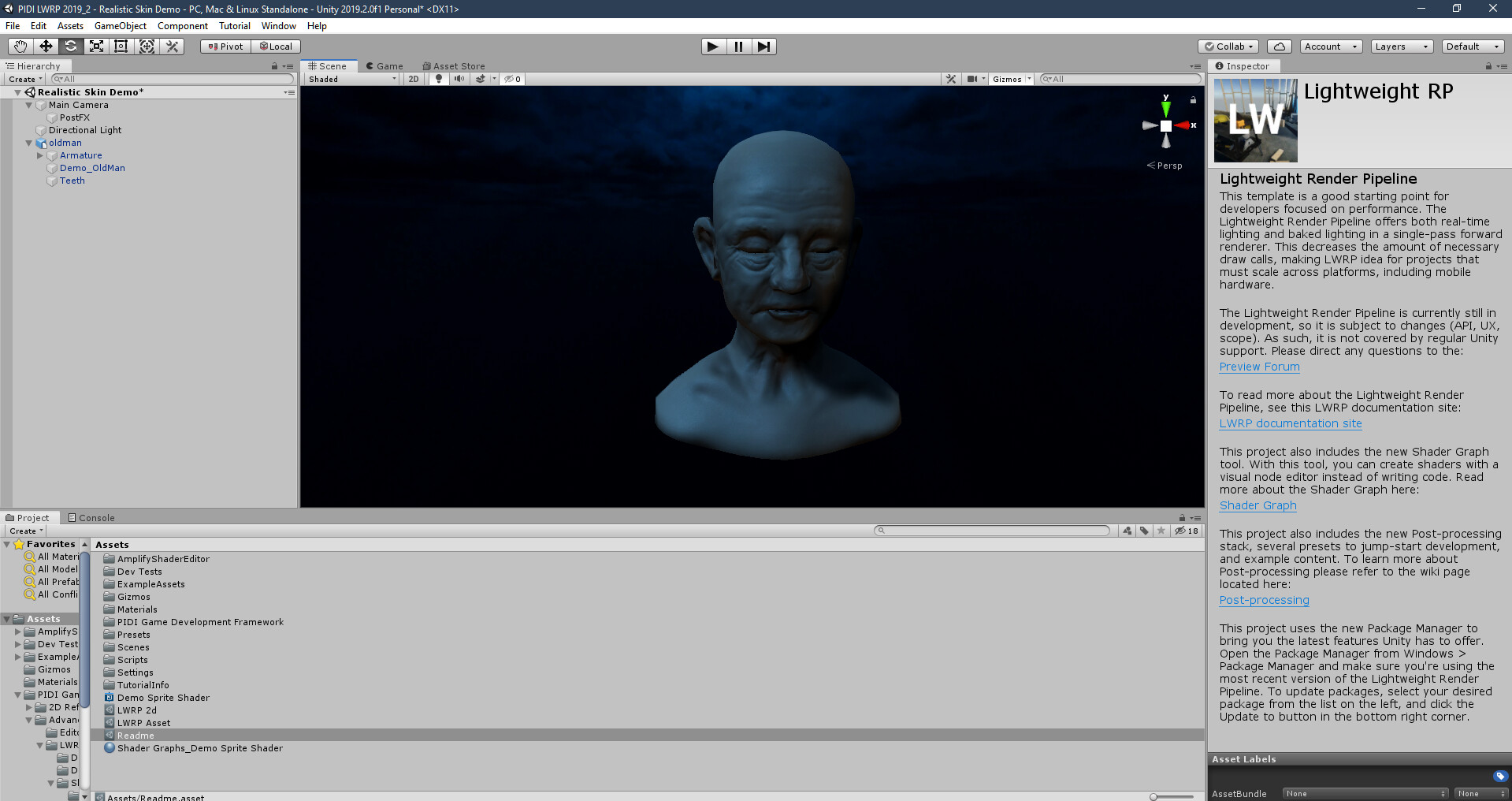Toggle scene lighting in Scene view
This screenshot has width=1512, height=801.
point(439,79)
